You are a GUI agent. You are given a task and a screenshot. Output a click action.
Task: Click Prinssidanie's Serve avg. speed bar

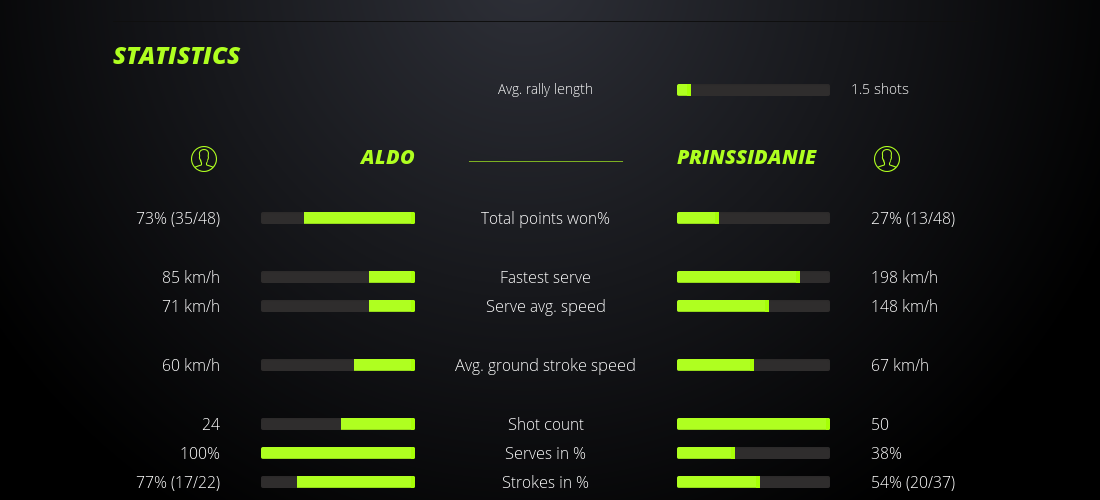coord(753,306)
